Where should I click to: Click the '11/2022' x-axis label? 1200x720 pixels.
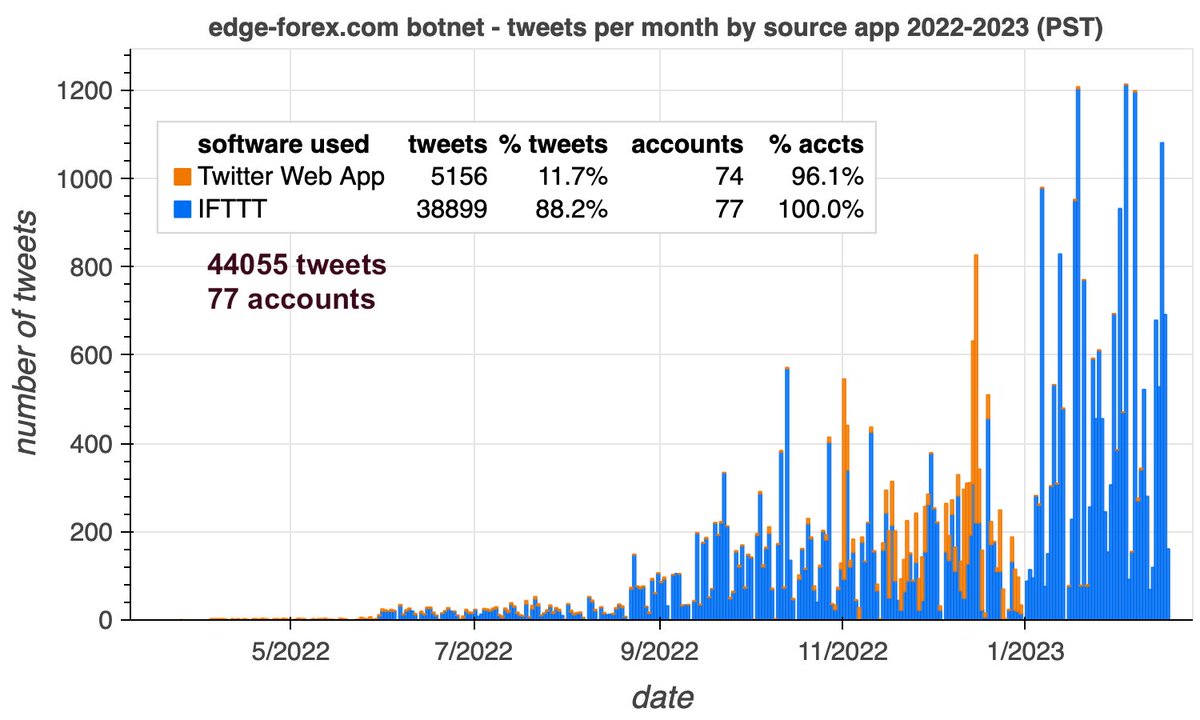tap(843, 651)
